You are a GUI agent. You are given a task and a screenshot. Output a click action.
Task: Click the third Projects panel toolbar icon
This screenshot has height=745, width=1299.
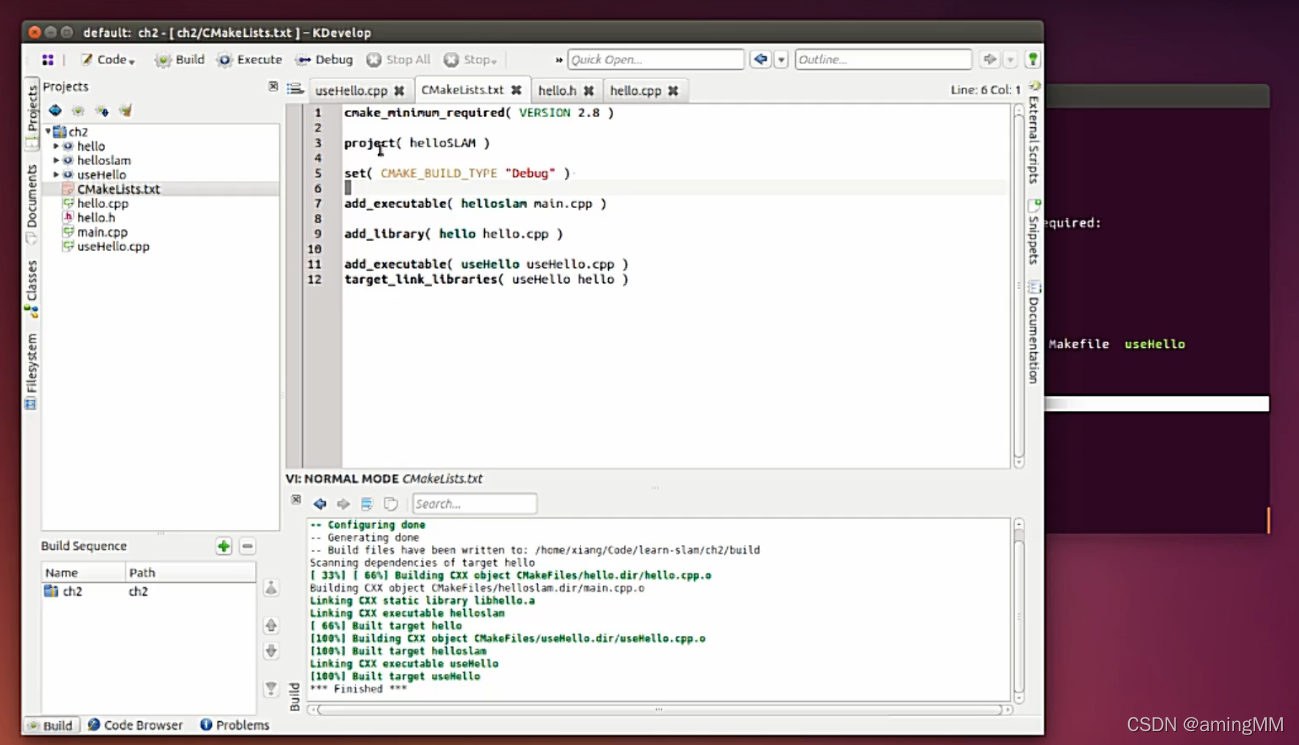tap(101, 111)
